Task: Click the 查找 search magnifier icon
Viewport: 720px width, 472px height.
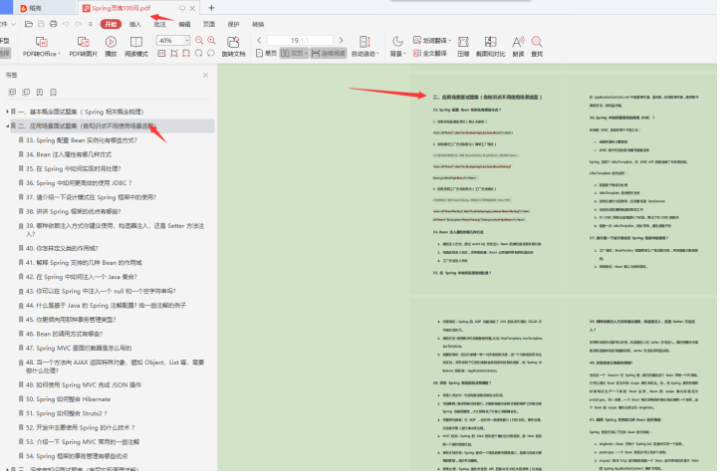Action: pos(537,47)
